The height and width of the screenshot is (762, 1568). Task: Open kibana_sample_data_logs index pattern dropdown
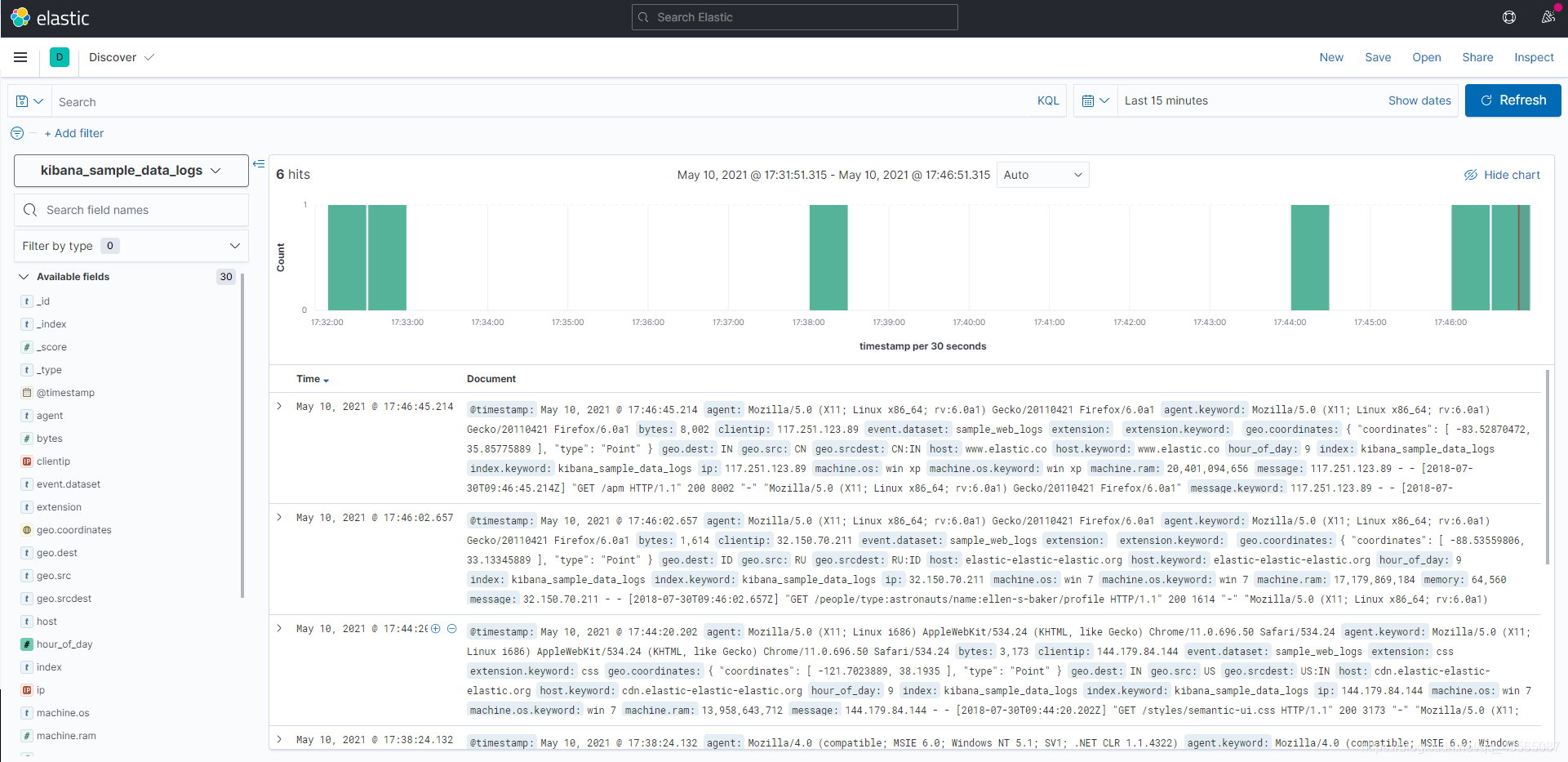[131, 170]
